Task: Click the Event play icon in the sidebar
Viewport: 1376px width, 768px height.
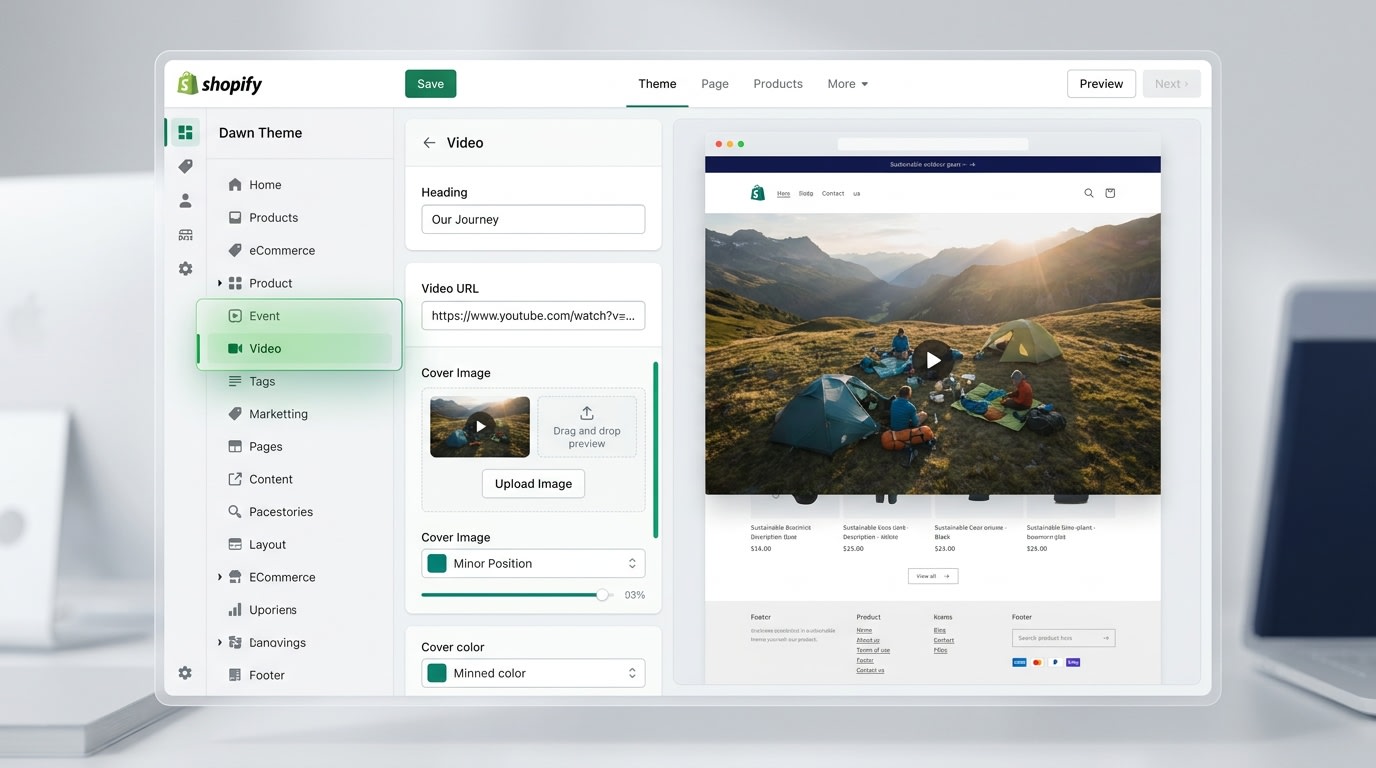Action: point(236,315)
